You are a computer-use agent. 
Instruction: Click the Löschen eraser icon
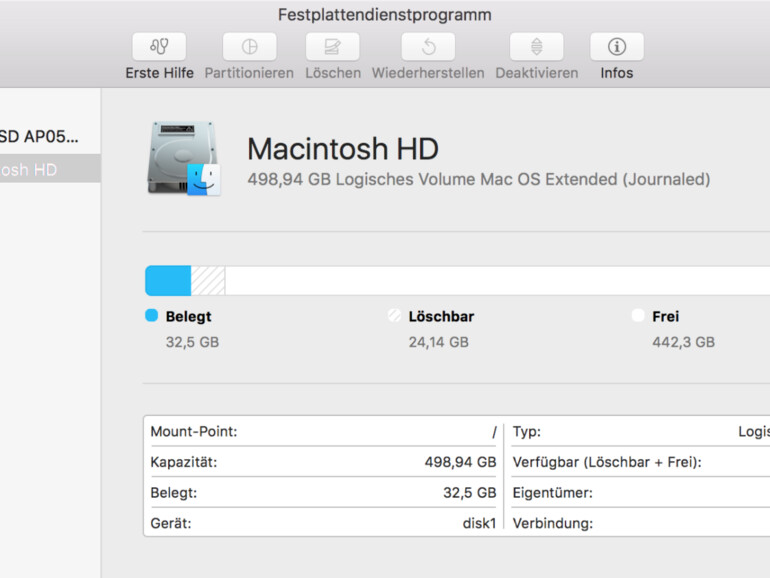[x=332, y=47]
